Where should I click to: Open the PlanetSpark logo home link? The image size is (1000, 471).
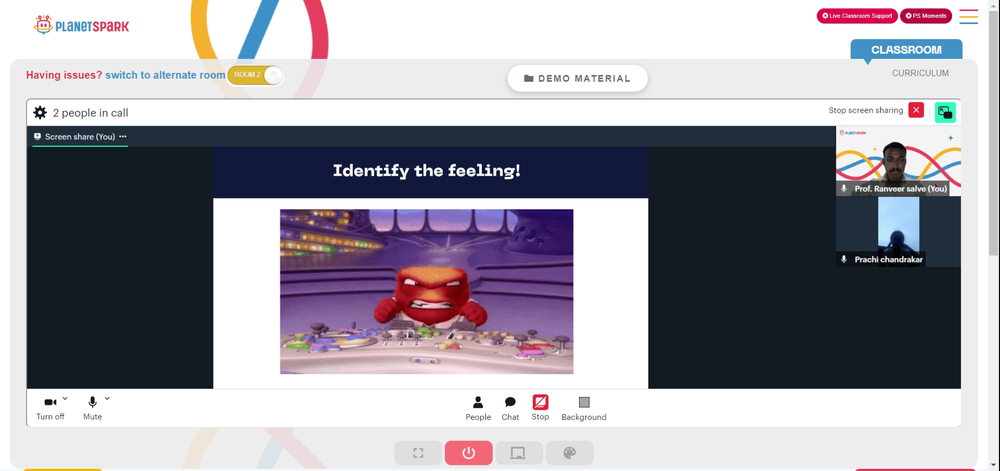(x=82, y=25)
